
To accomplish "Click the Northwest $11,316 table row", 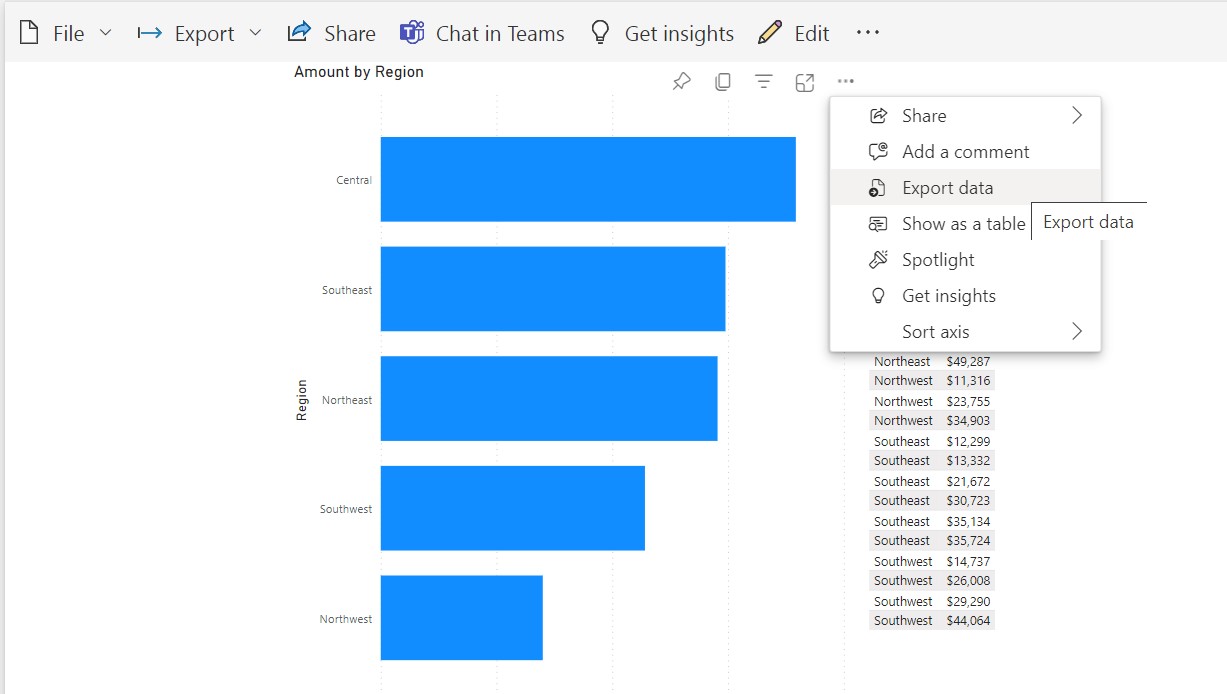I will (x=932, y=381).
